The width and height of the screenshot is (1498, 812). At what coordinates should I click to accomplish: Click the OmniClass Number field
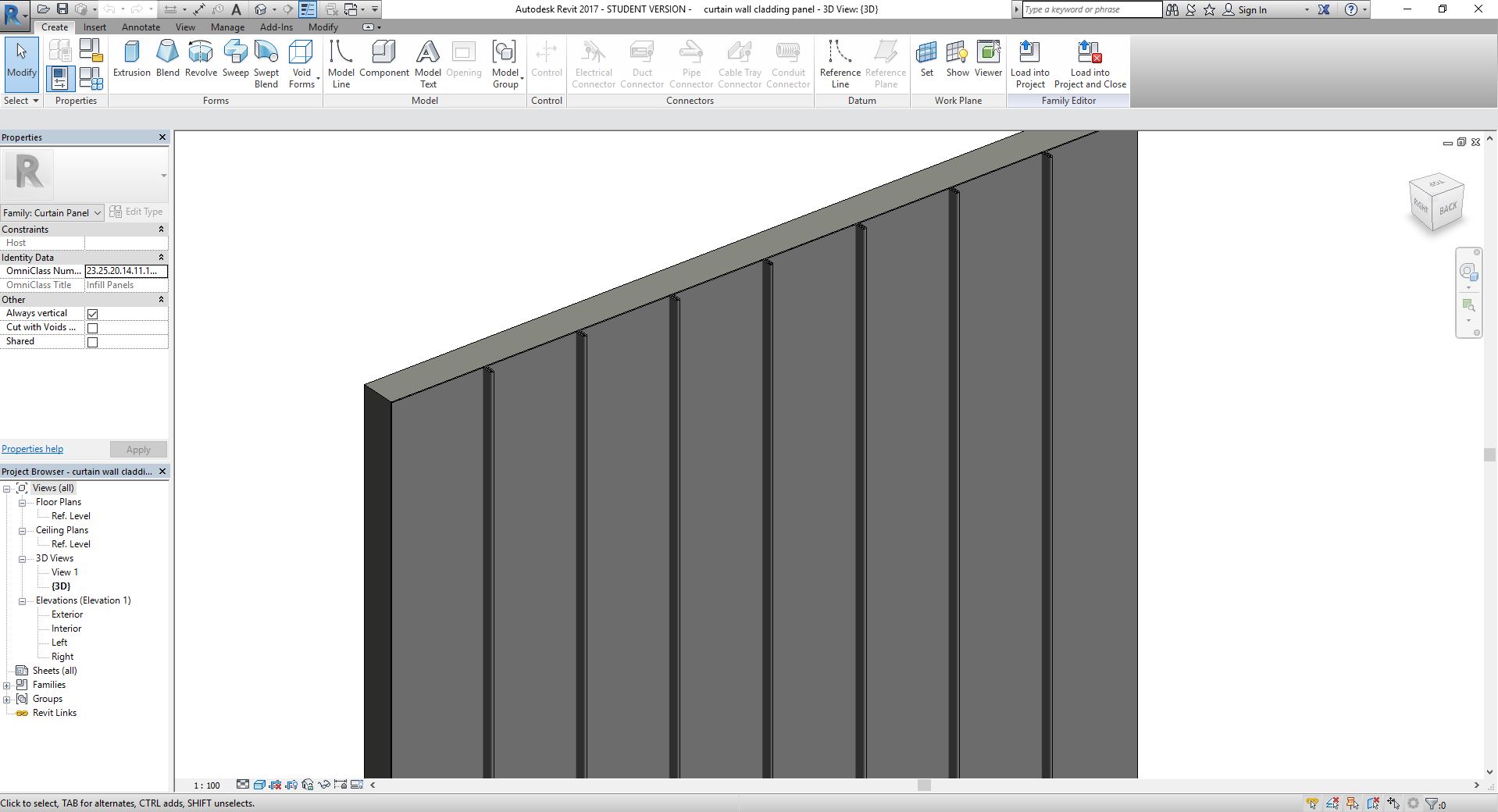pyautogui.click(x=126, y=271)
